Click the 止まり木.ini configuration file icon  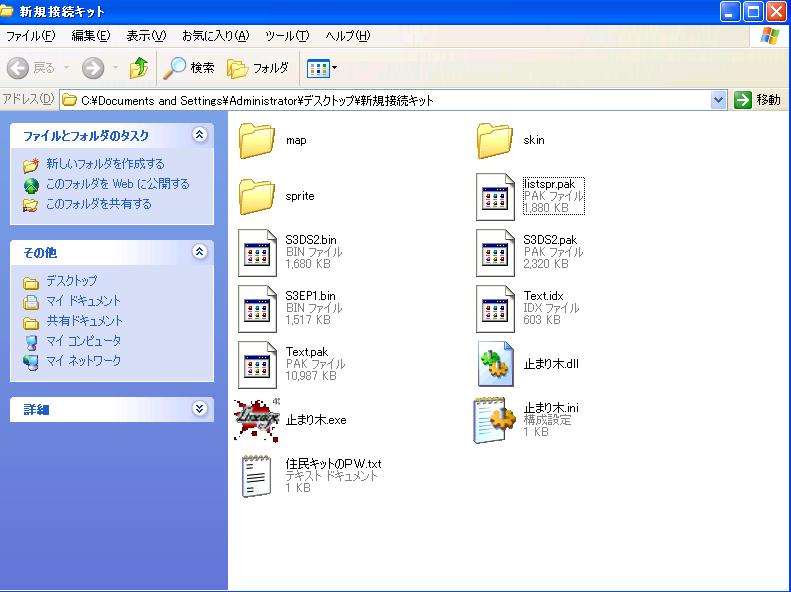(x=495, y=420)
